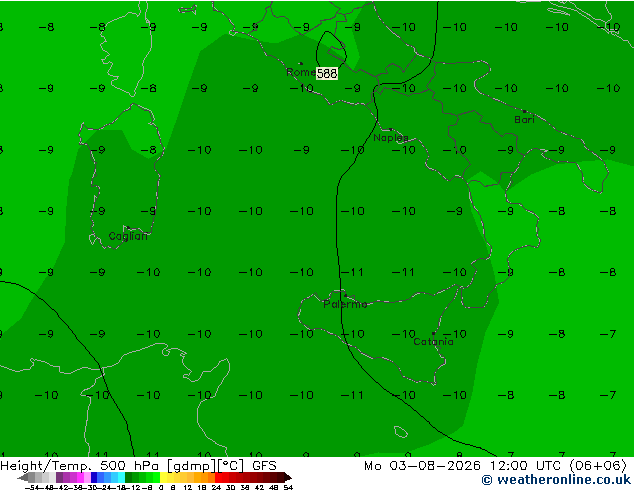Click the Naples city label
Image resolution: width=634 pixels, height=490 pixels.
pyautogui.click(x=391, y=138)
